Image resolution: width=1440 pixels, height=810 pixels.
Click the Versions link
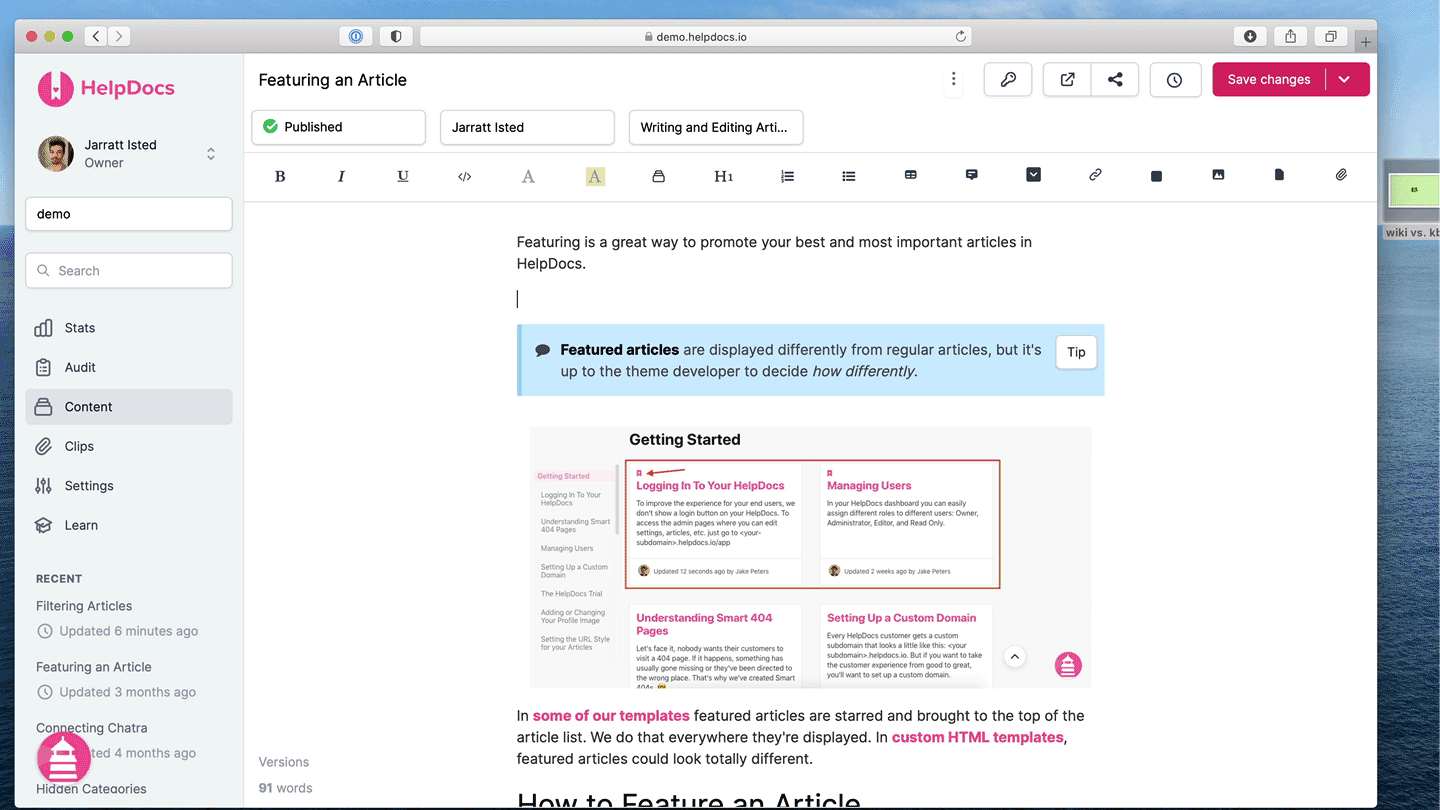[284, 762]
